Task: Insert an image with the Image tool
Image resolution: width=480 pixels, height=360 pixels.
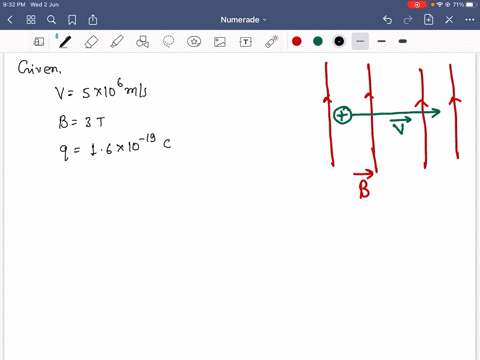Action: [x=220, y=42]
